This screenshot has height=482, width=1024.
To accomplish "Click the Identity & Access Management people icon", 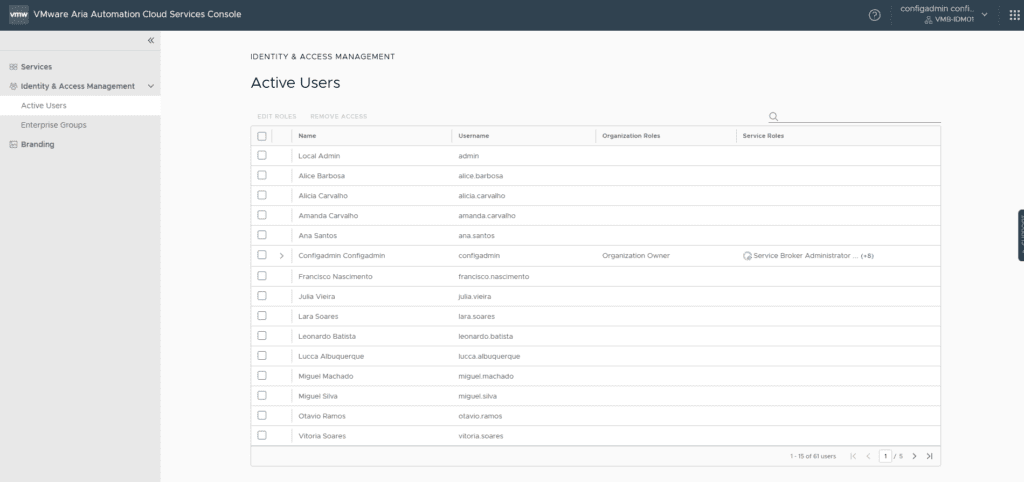I will tap(13, 86).
